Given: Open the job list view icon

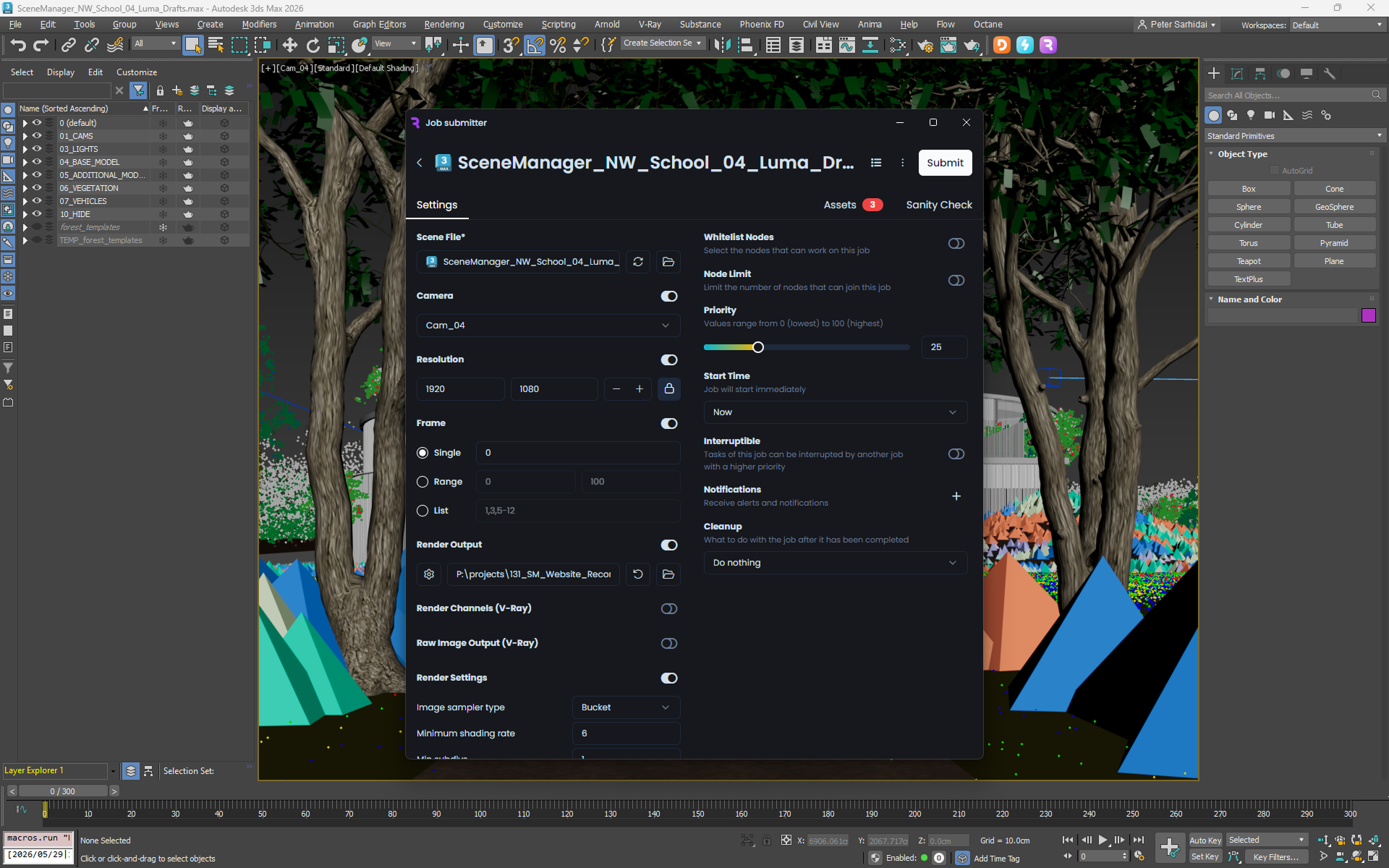Looking at the screenshot, I should click(x=876, y=163).
